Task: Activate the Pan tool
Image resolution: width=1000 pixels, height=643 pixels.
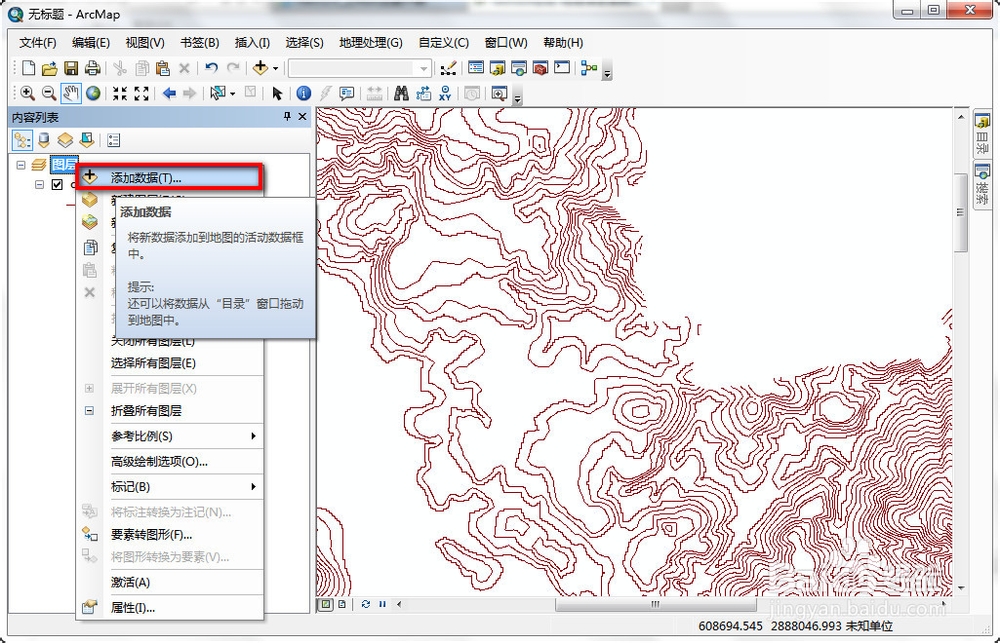Action: coord(70,93)
